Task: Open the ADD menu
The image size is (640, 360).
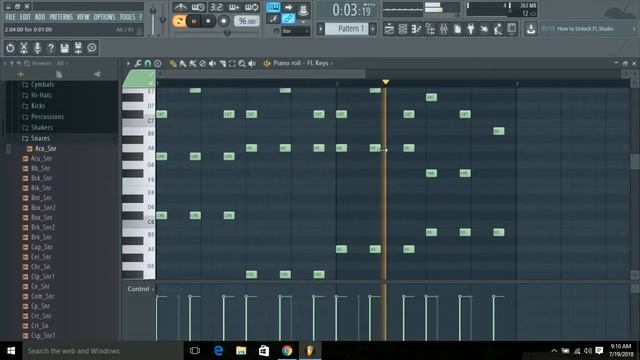Action: point(40,17)
